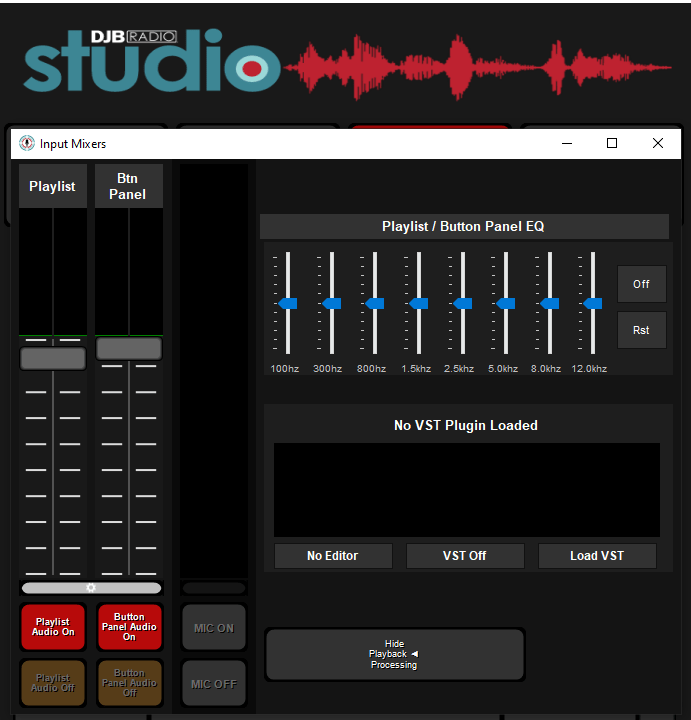Reset the EQ with Rst button
This screenshot has height=720, width=691.
pos(641,330)
